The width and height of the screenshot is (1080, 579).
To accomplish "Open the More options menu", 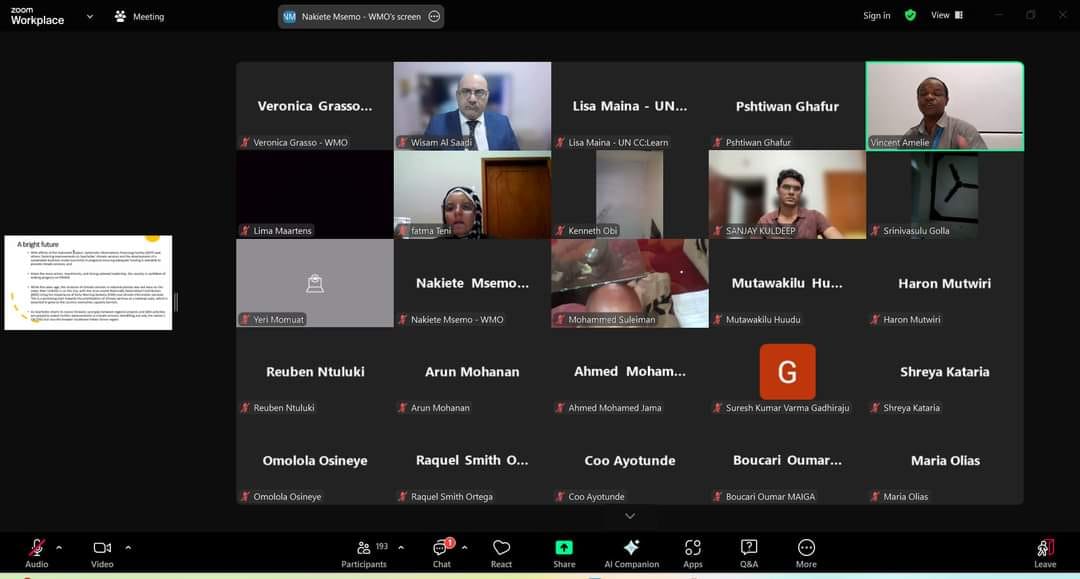I will (806, 549).
